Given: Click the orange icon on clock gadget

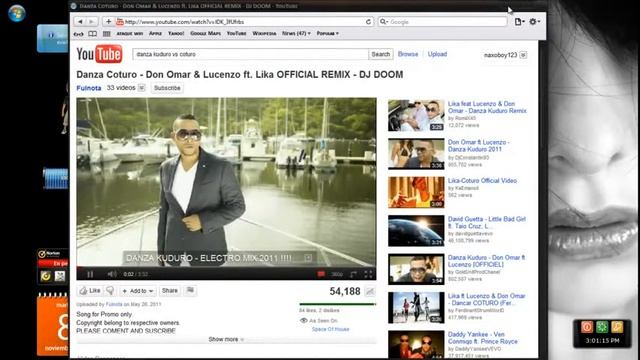Looking at the screenshot, I should 617,327.
